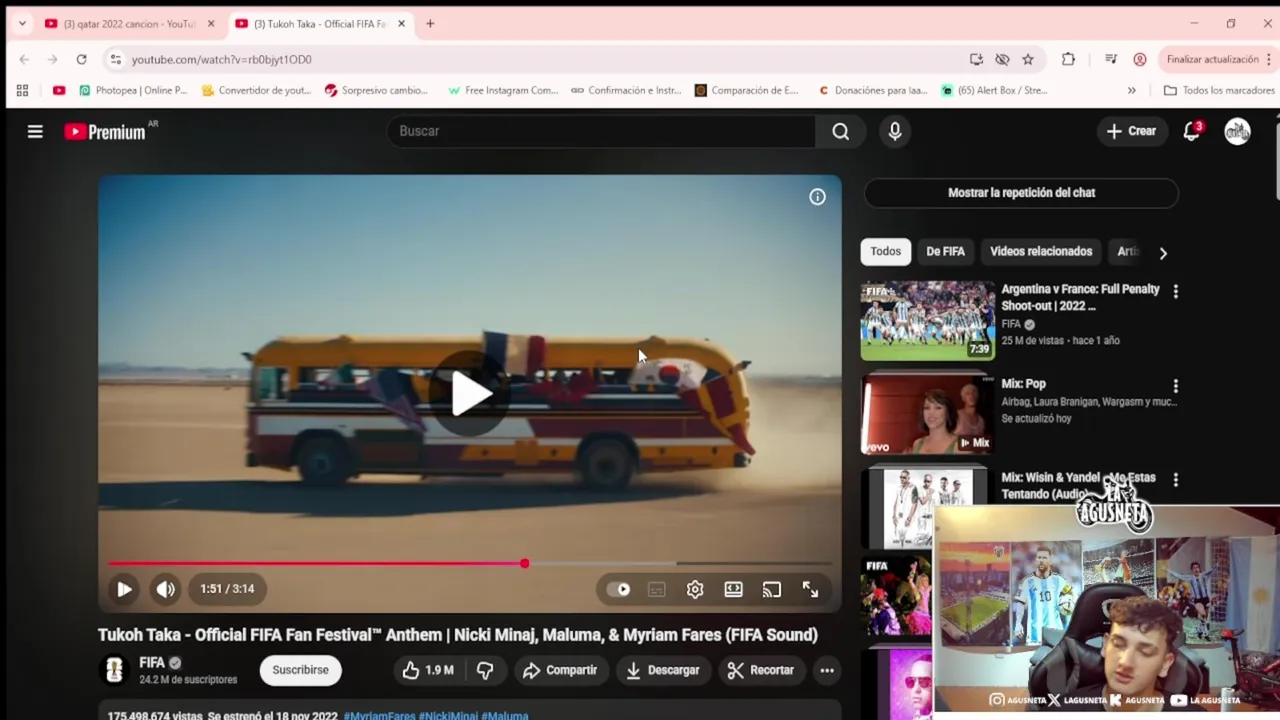Viewport: 1280px width, 720px height.
Task: Go back in browser history
Action: coord(24,60)
